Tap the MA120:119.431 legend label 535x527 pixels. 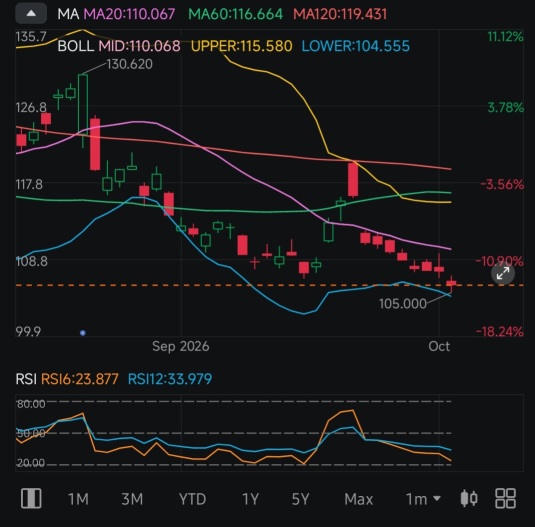(x=340, y=14)
